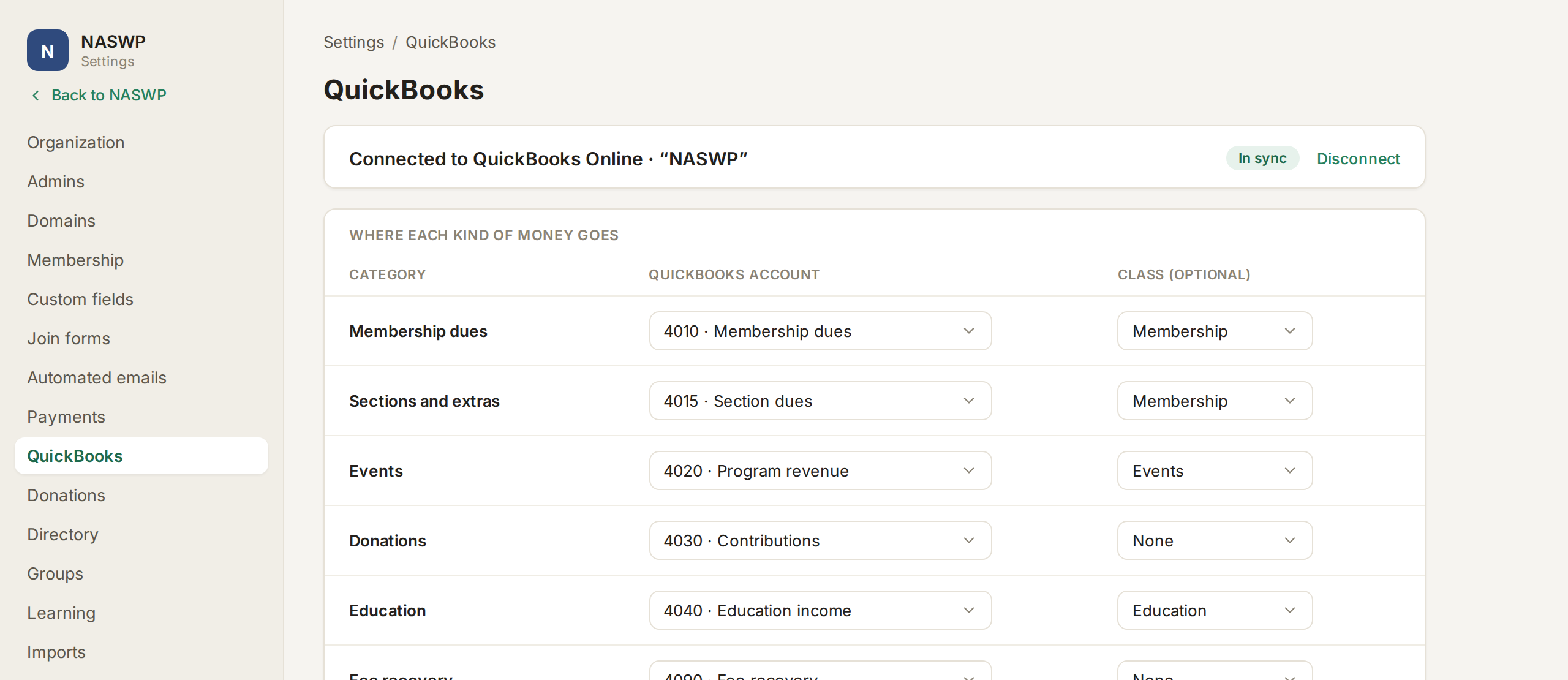Click QuickBooks in the breadcrumb
The image size is (1568, 680).
pyautogui.click(x=450, y=42)
